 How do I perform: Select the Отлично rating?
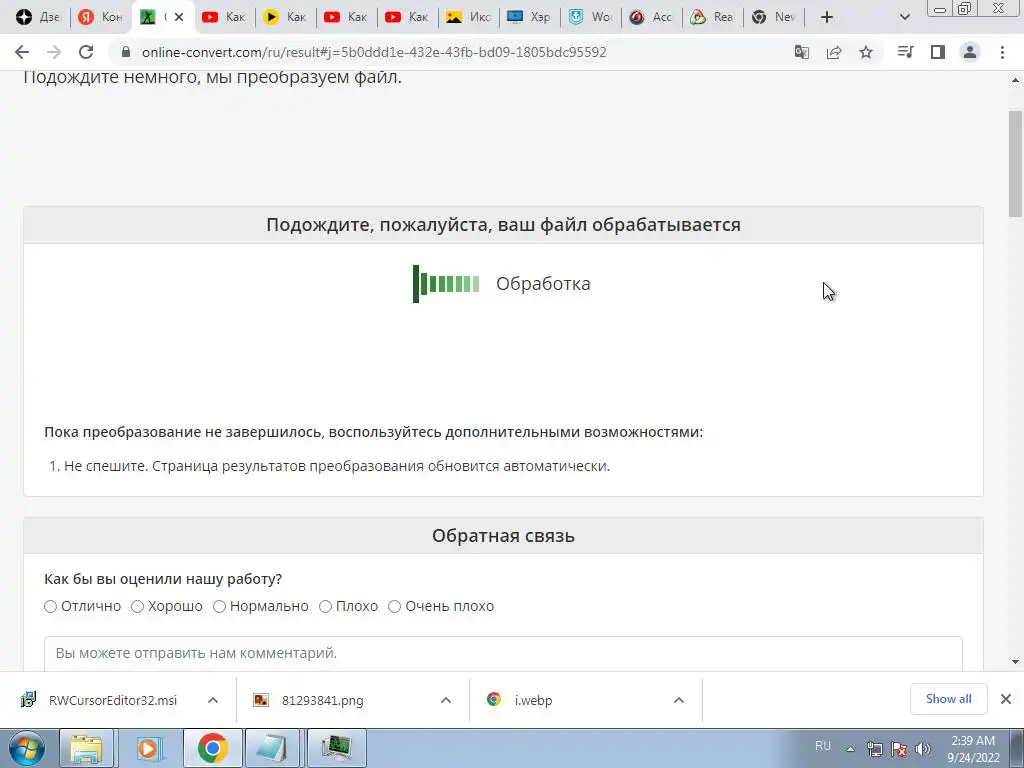[x=50, y=607]
